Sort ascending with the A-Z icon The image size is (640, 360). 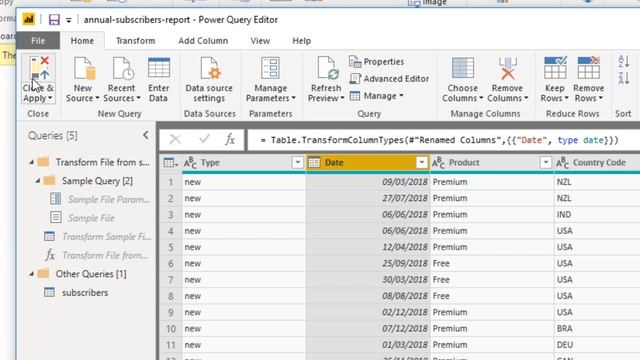624,62
